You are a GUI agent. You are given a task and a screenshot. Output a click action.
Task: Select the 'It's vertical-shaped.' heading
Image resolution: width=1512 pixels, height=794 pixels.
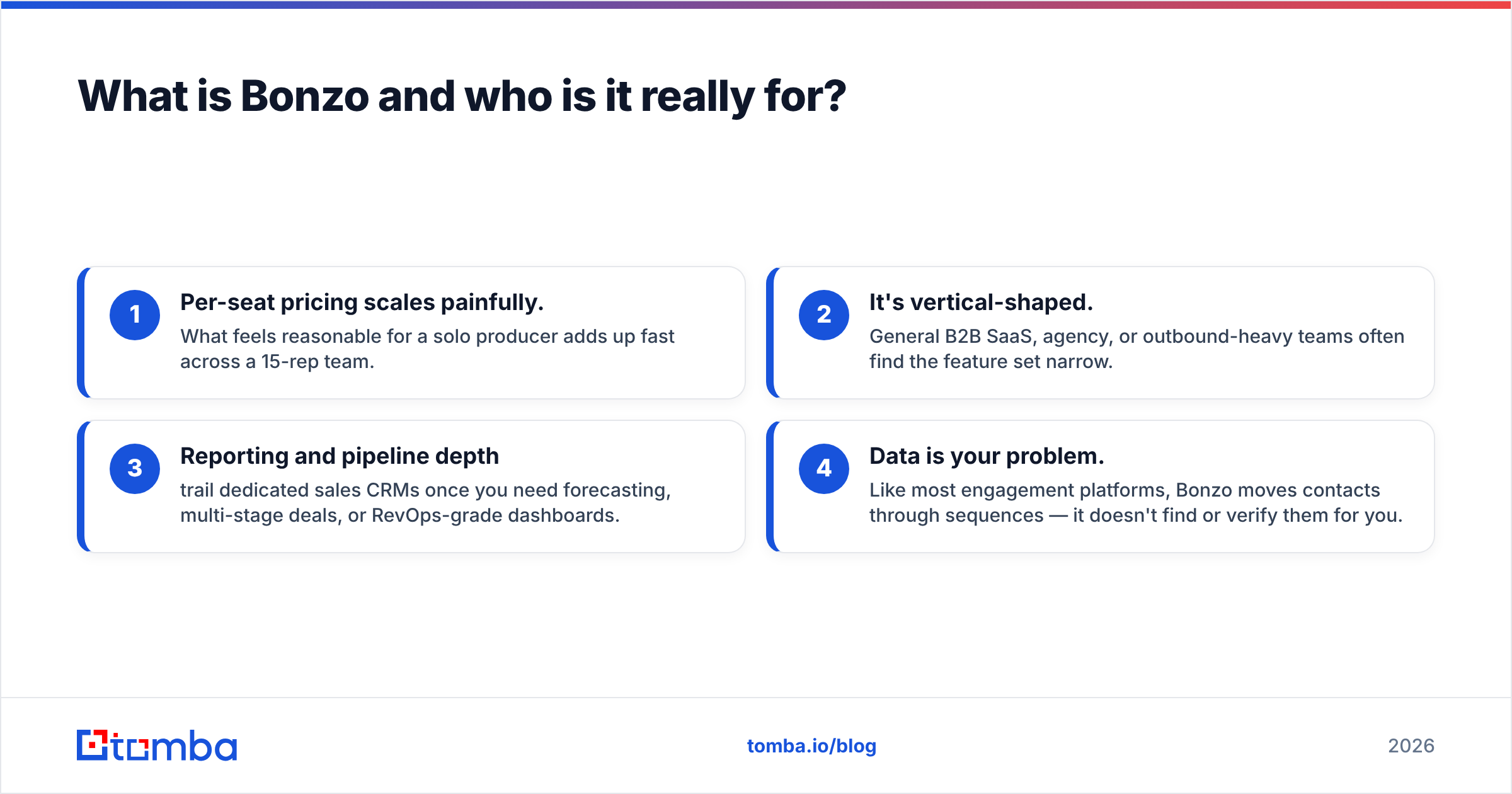point(981,302)
